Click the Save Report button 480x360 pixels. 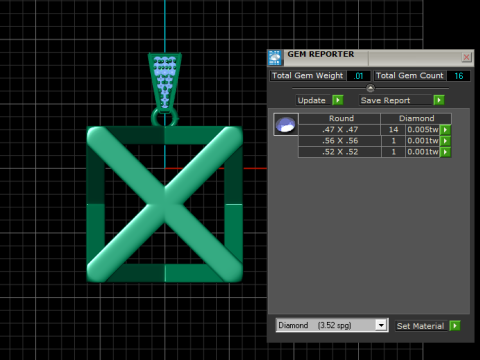click(395, 100)
